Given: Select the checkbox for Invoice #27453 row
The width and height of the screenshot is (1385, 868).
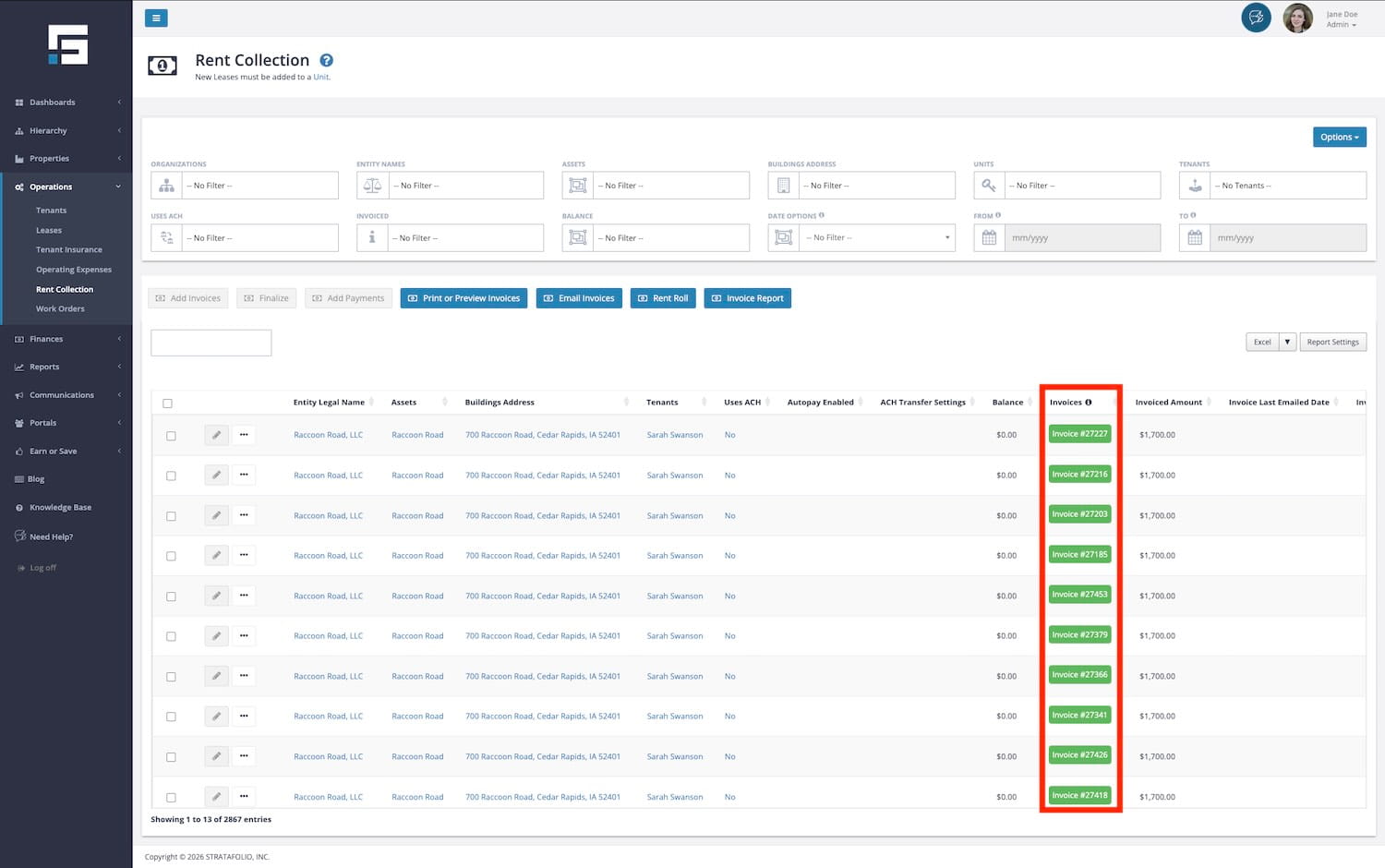Looking at the screenshot, I should tap(171, 597).
